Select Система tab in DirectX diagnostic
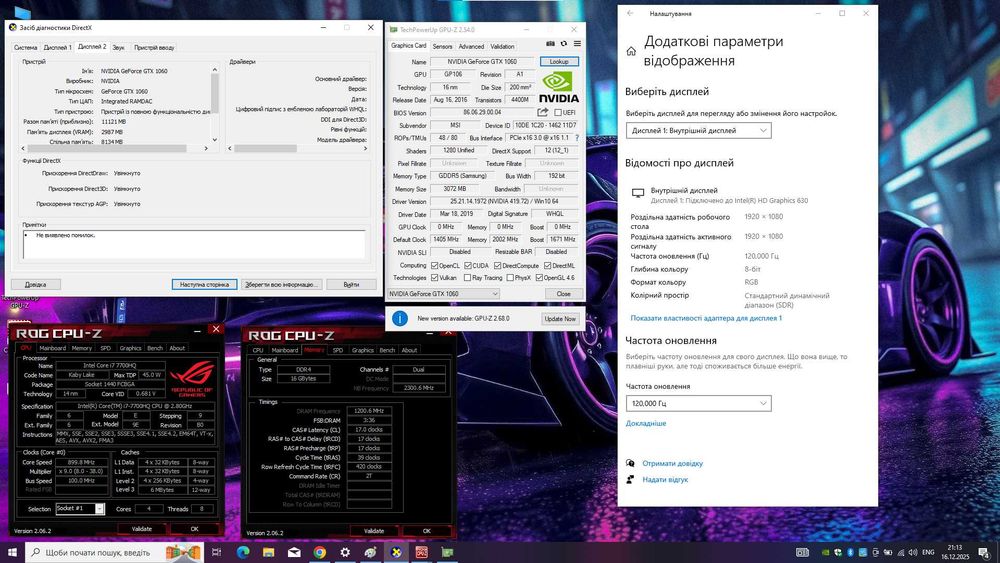 pyautogui.click(x=26, y=47)
